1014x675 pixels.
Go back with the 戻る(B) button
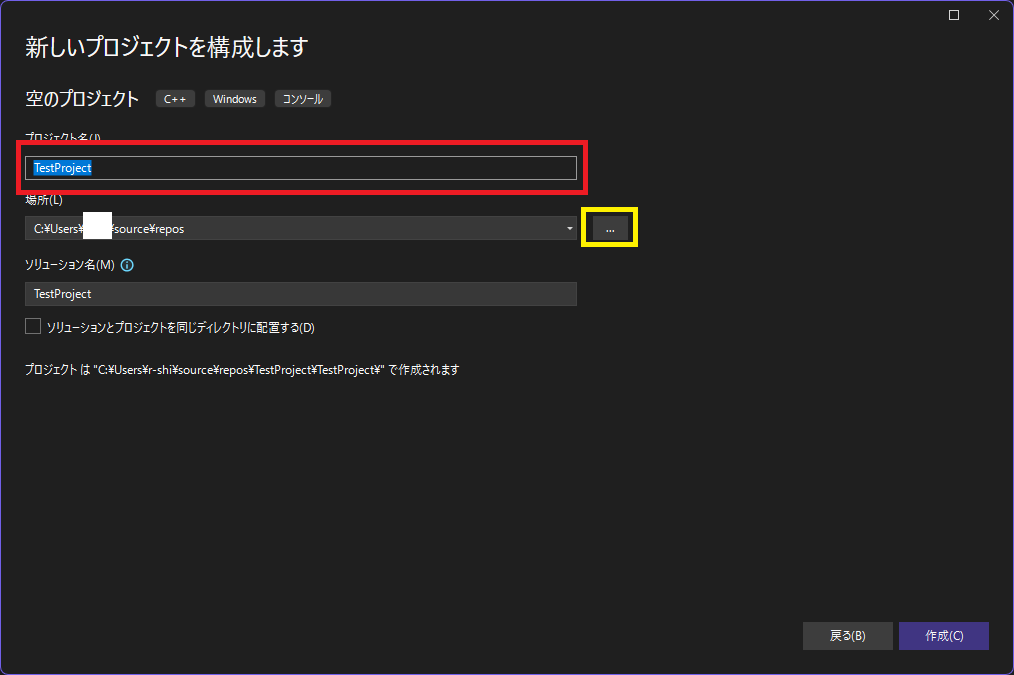point(847,636)
